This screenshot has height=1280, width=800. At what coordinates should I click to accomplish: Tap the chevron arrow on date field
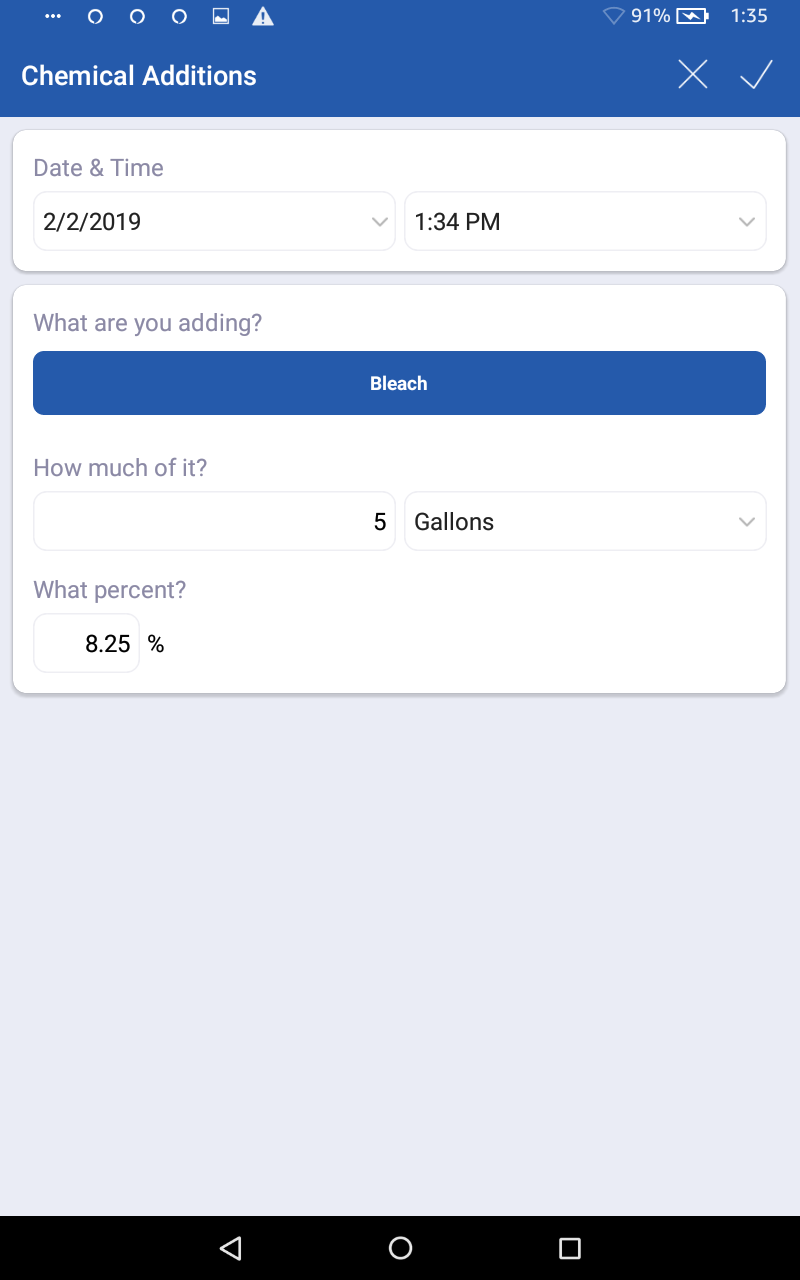click(379, 221)
